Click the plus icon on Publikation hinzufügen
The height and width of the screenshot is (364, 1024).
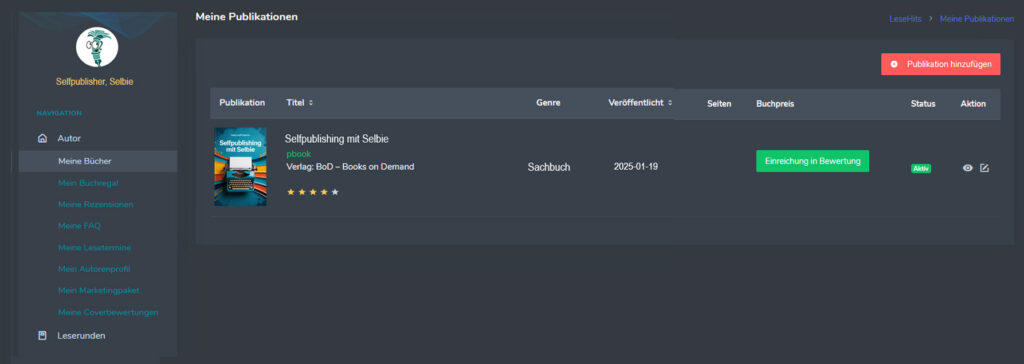(x=894, y=64)
